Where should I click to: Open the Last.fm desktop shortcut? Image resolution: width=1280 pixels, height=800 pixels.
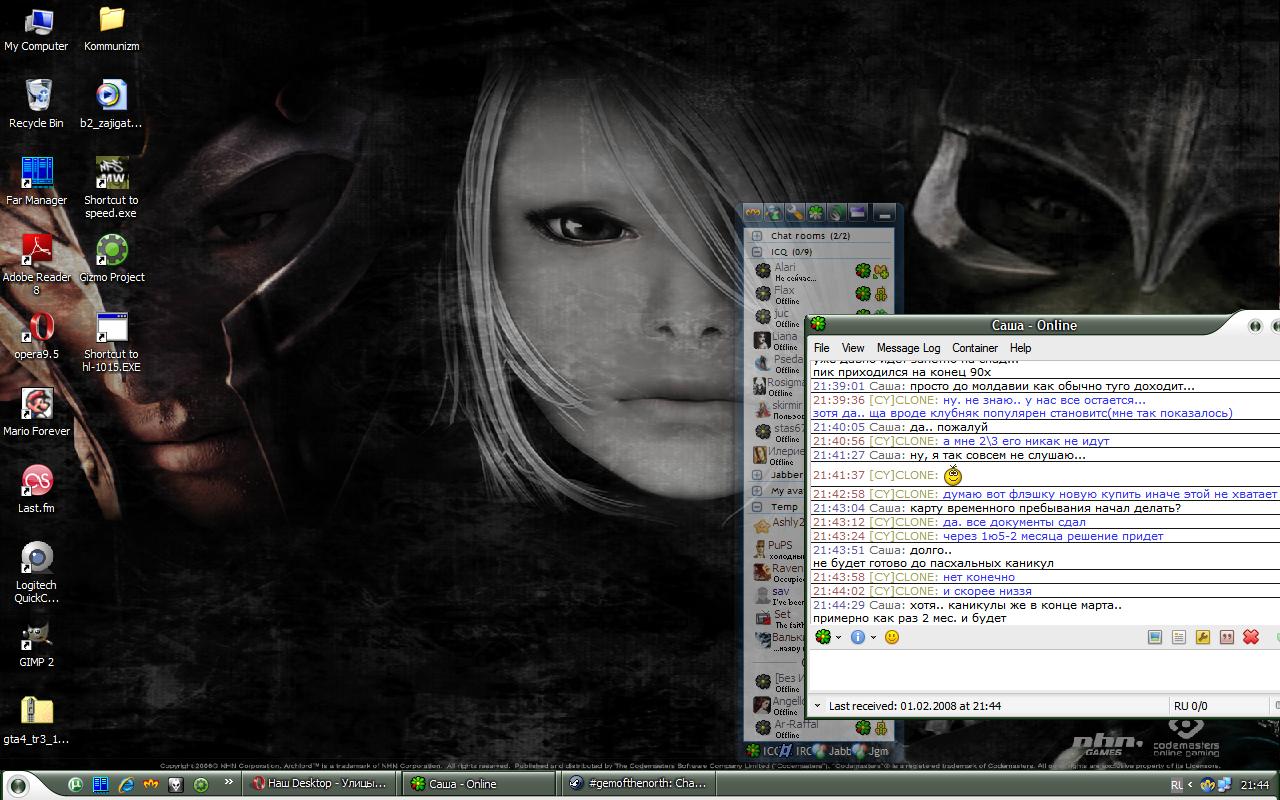coord(36,490)
